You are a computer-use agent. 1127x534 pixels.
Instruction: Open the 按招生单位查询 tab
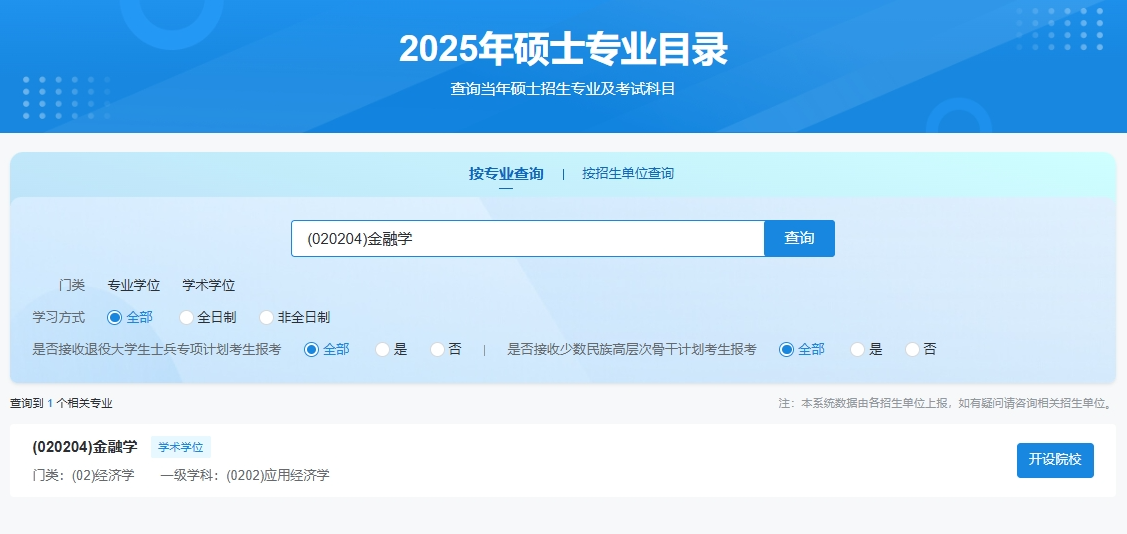tap(628, 174)
